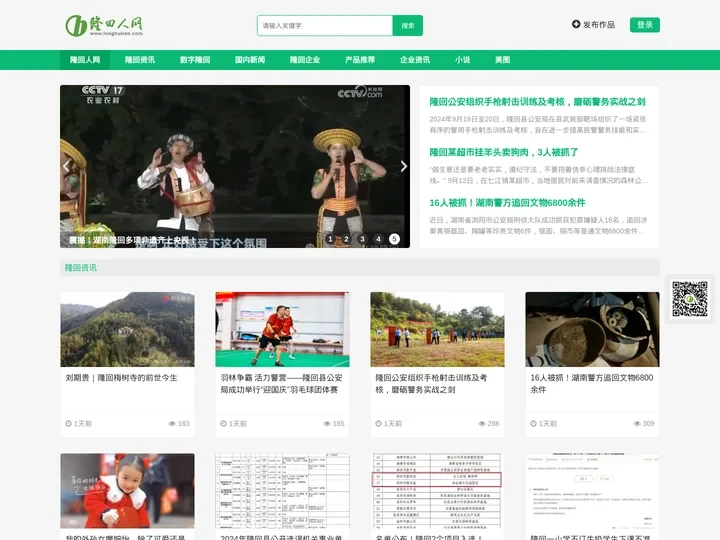Image resolution: width=720 pixels, height=540 pixels.
Task: Click view-count eye icon showing 286
Action: [482, 423]
